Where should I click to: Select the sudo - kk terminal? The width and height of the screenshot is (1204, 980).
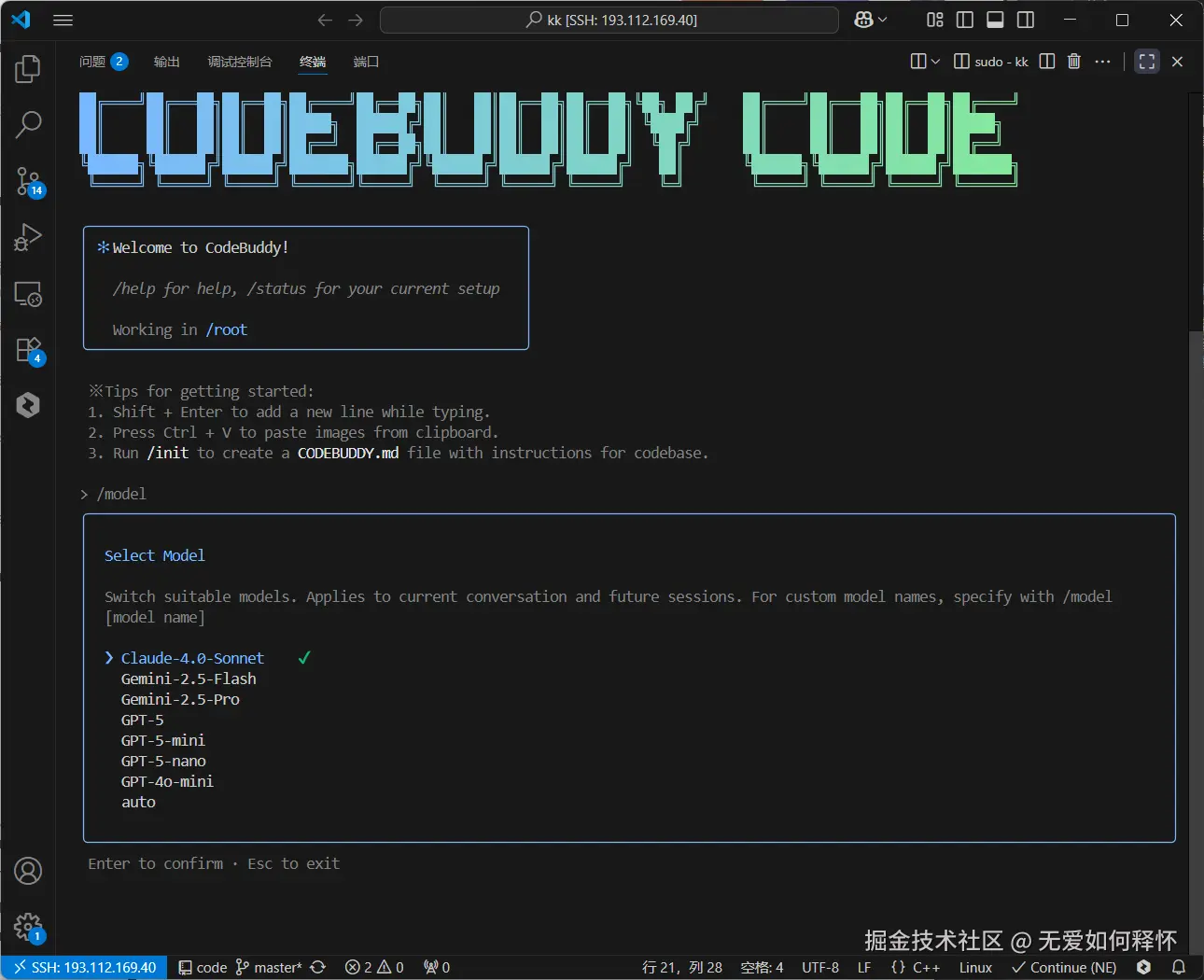pyautogui.click(x=991, y=62)
